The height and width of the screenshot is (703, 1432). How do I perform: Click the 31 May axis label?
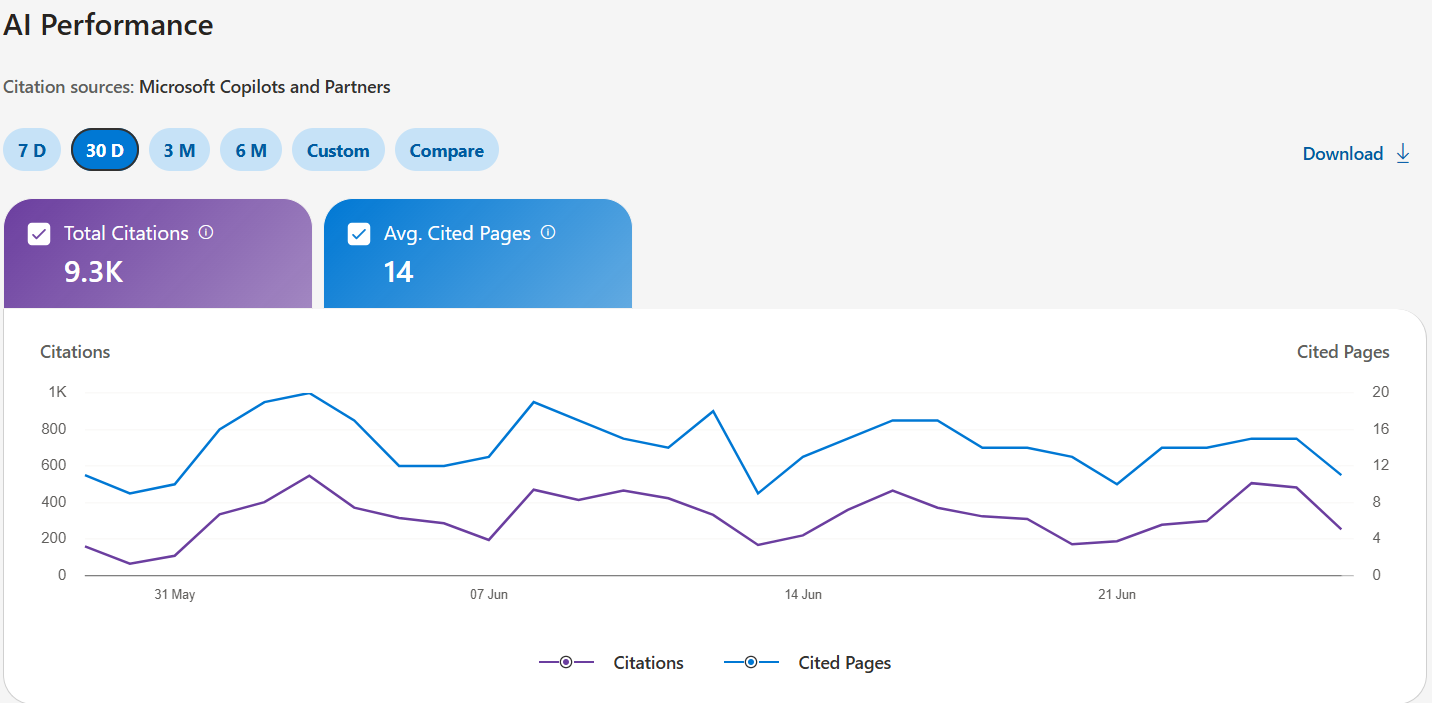[x=175, y=594]
